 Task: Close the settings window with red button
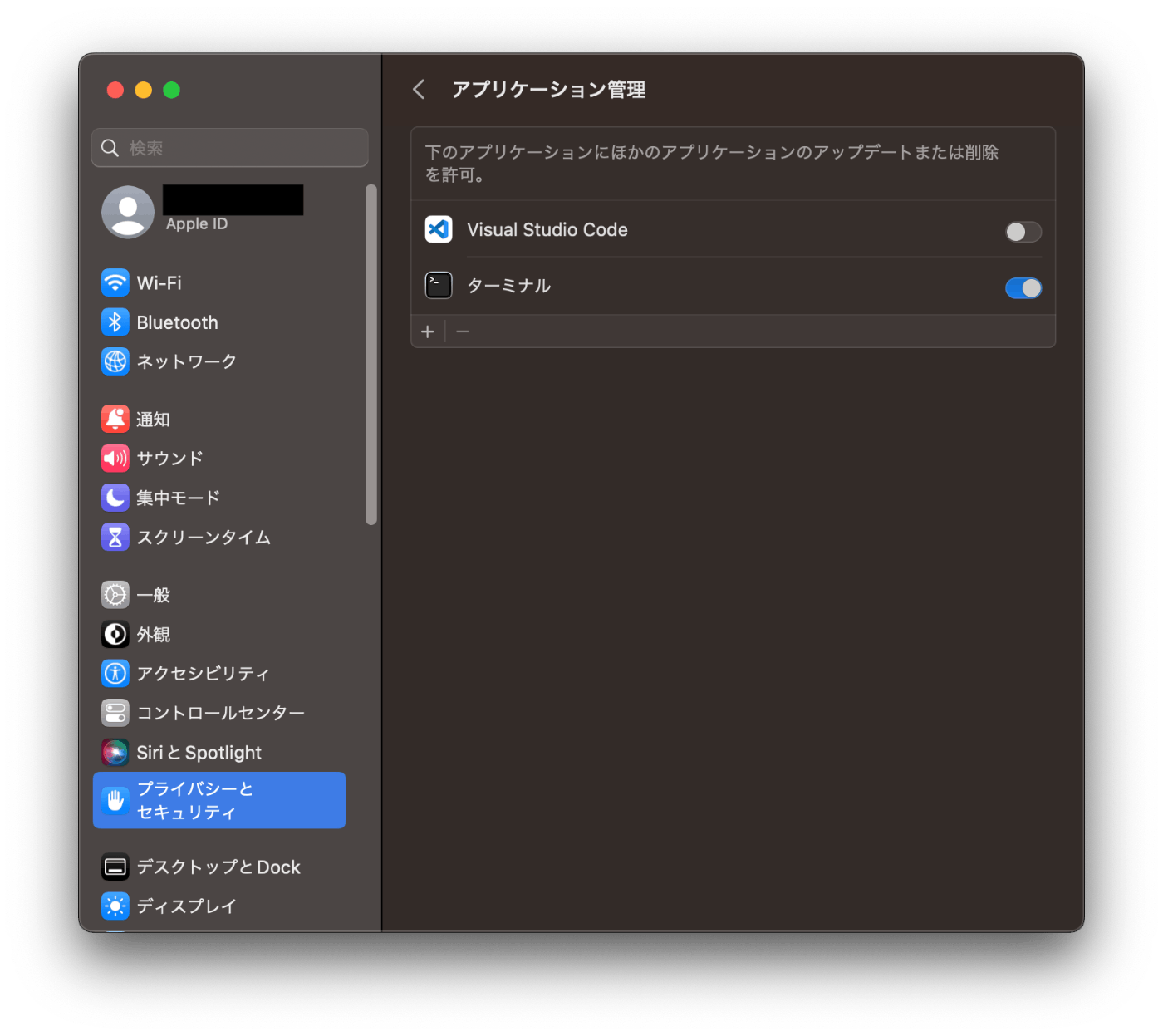point(115,90)
